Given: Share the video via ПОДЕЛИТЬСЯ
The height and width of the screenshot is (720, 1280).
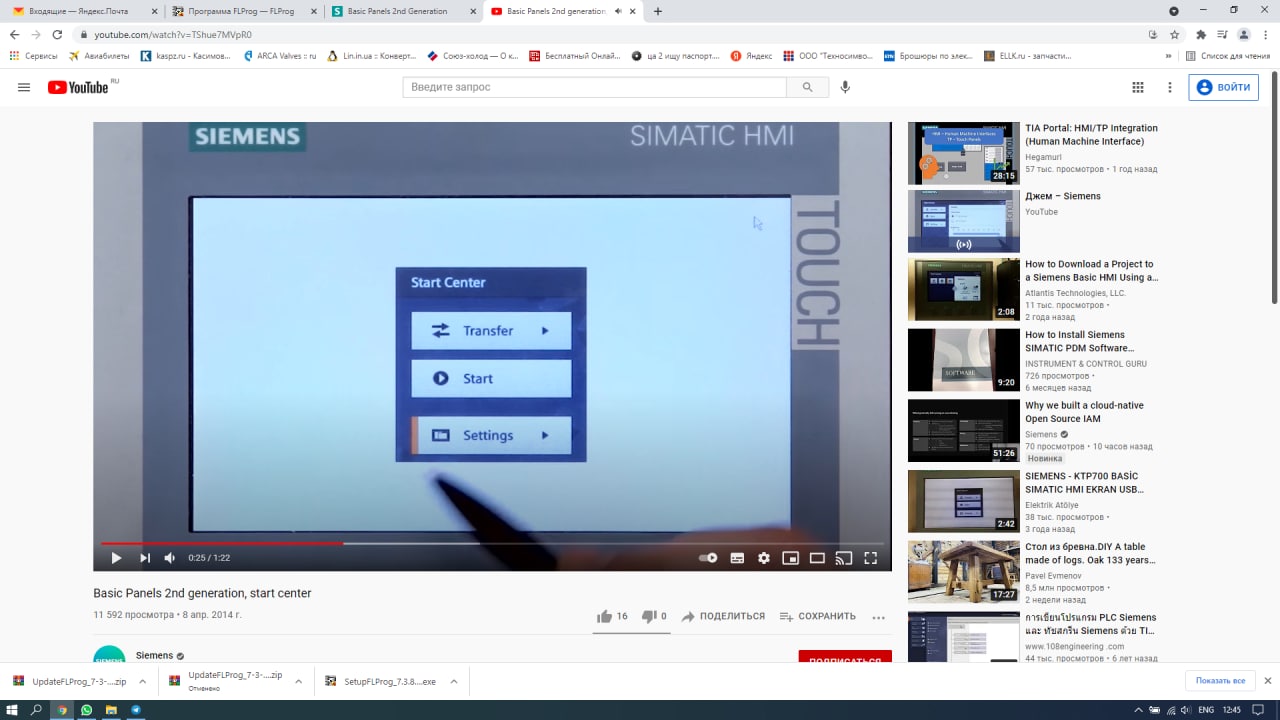Looking at the screenshot, I should (723, 616).
